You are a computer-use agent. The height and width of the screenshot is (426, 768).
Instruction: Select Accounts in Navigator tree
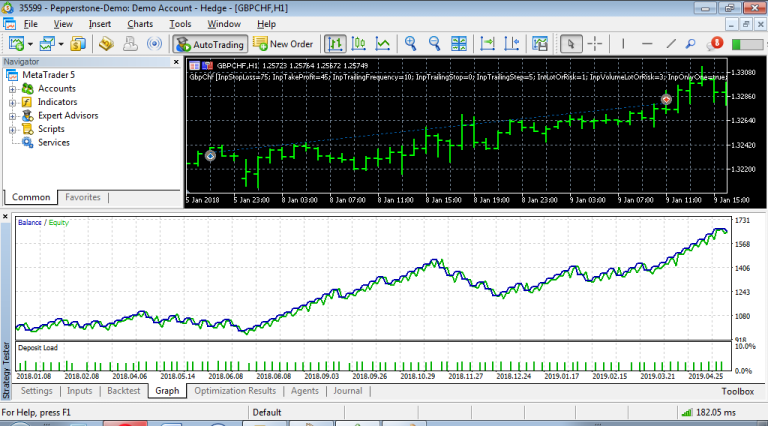pos(57,89)
